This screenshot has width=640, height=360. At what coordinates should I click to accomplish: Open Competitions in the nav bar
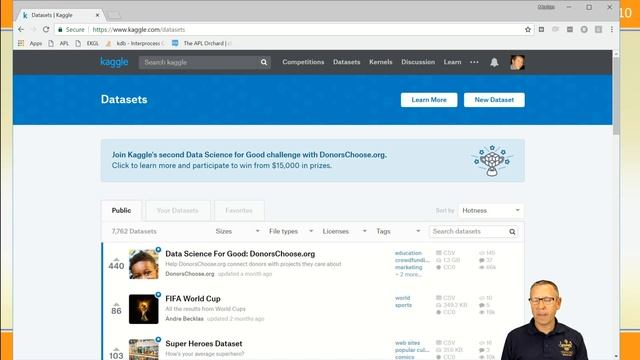tap(303, 62)
